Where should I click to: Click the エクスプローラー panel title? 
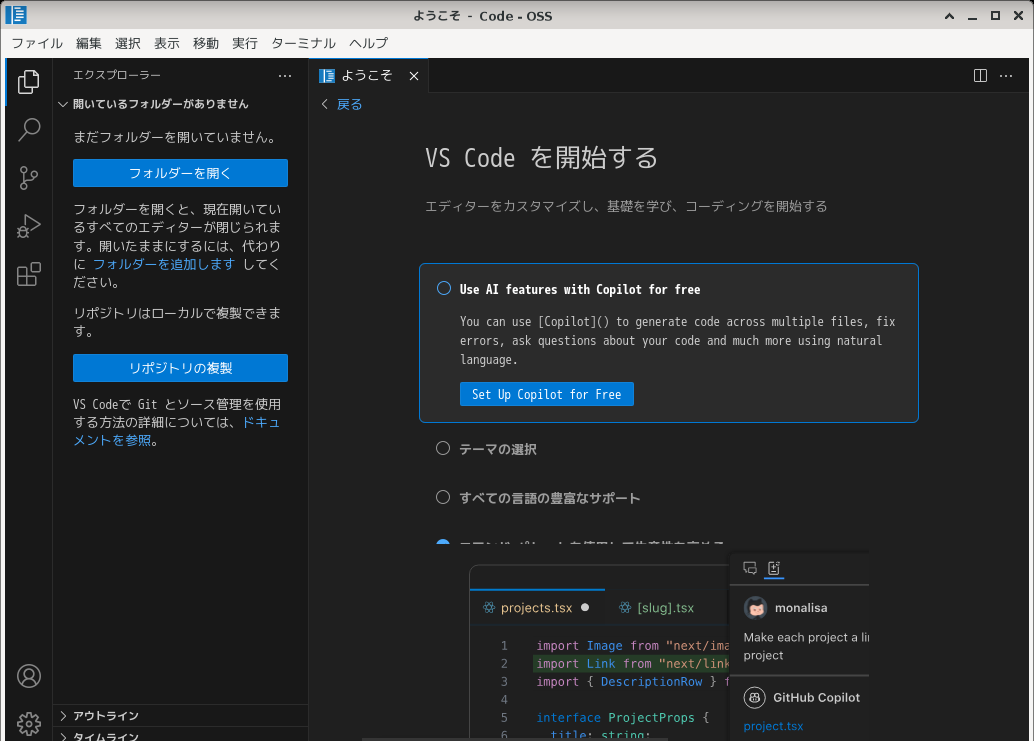(117, 75)
